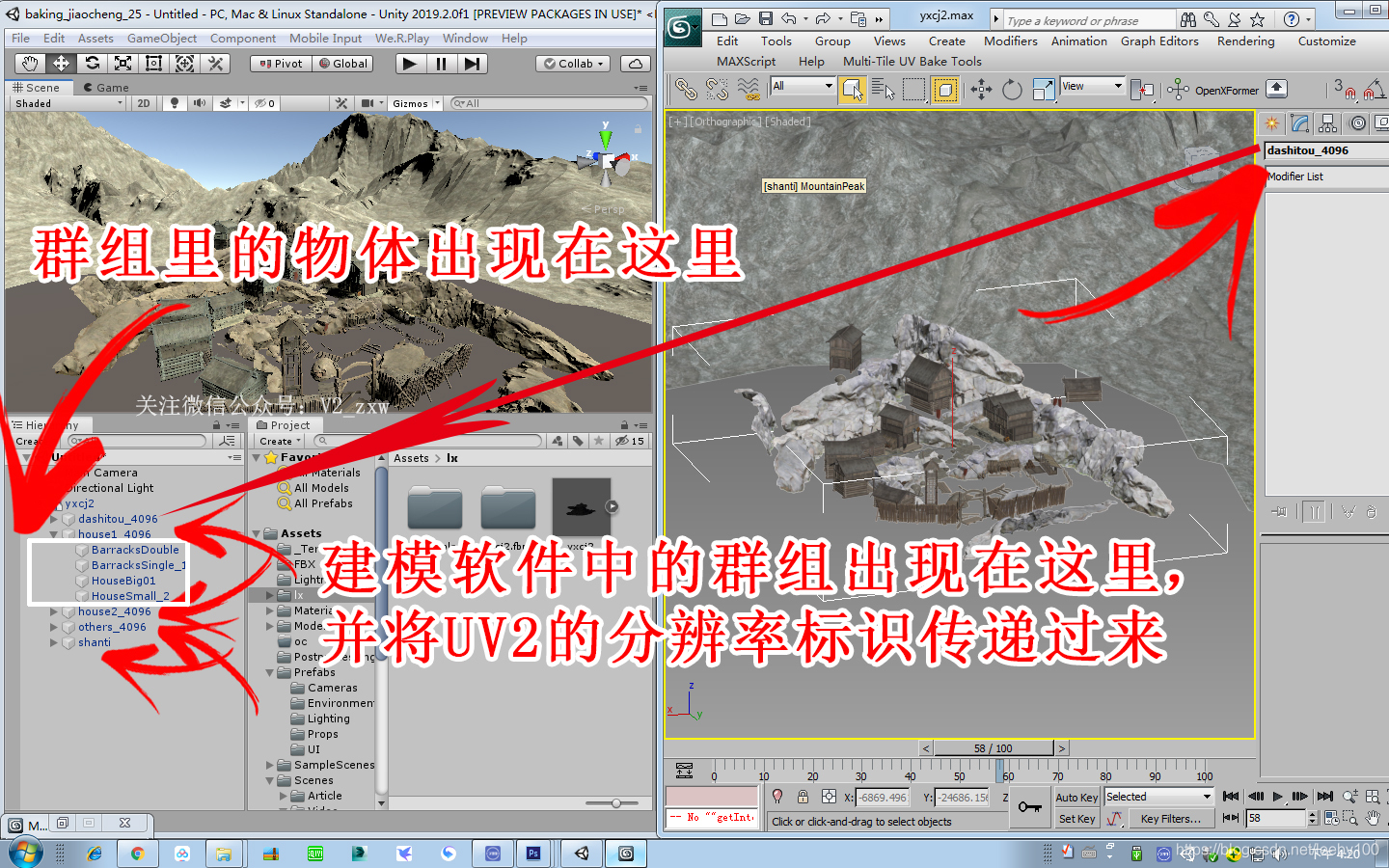The height and width of the screenshot is (868, 1389).
Task: Open 3ds Max Select and Link tool
Action: pos(687,89)
